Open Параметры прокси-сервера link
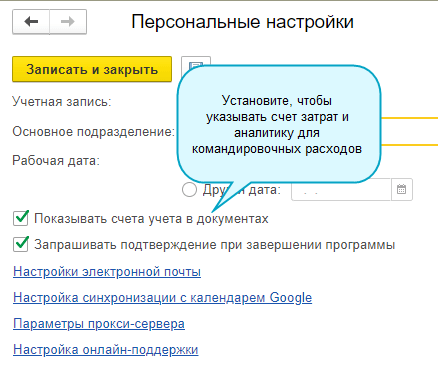This screenshot has height=391, width=438. pyautogui.click(x=99, y=324)
